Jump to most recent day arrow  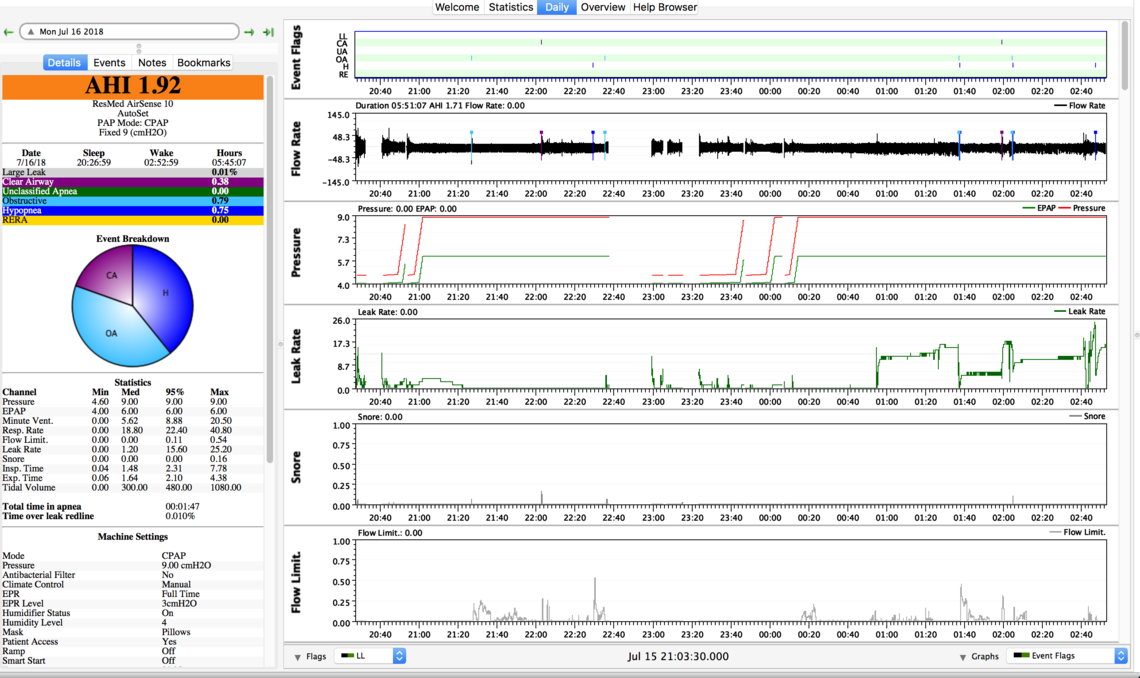tap(268, 32)
